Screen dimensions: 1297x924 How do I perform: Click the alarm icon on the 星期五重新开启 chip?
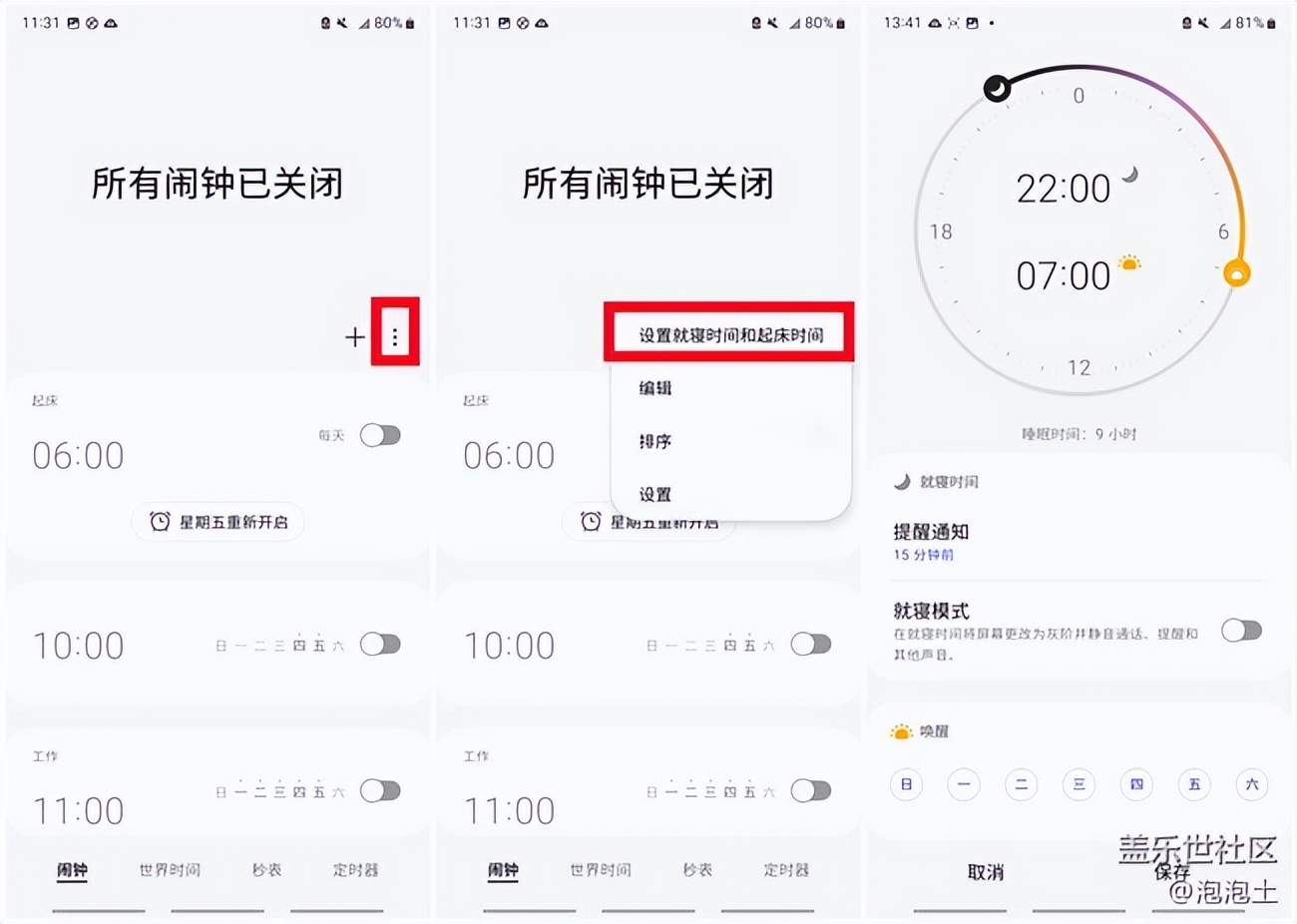159,521
